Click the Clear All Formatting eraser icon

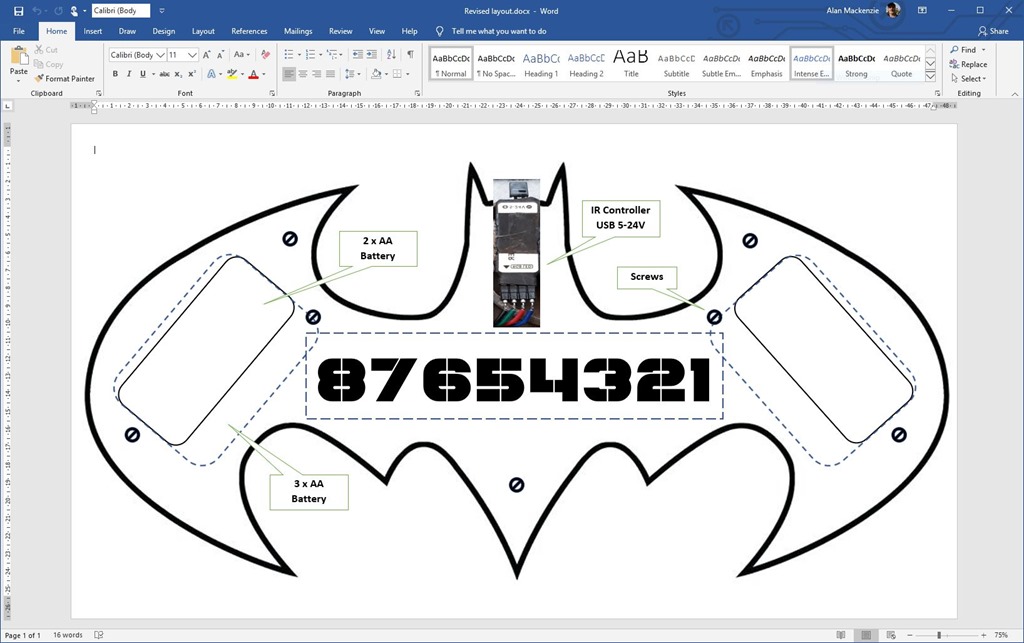click(265, 55)
